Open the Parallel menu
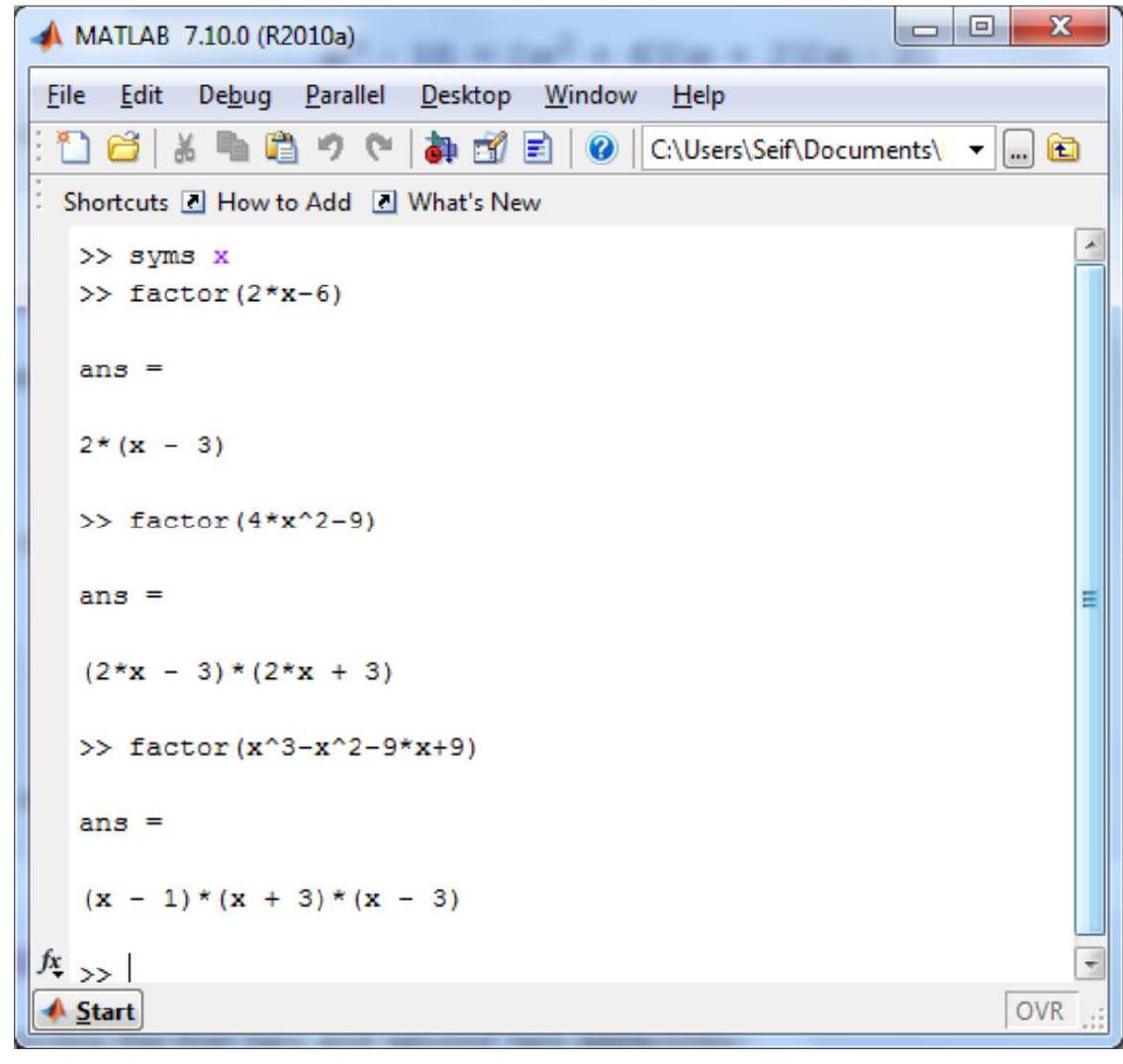Viewport: 1123px width, 1064px height. [344, 95]
